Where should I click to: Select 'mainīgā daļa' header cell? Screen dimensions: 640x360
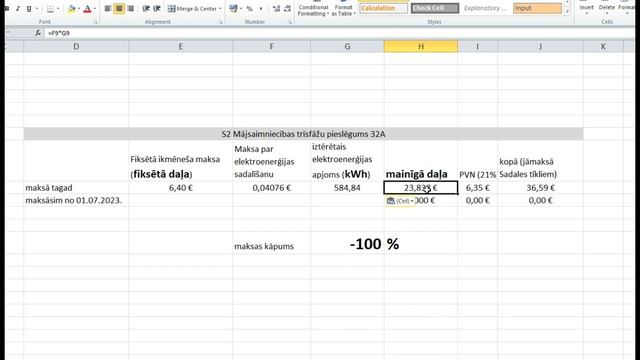(421, 161)
